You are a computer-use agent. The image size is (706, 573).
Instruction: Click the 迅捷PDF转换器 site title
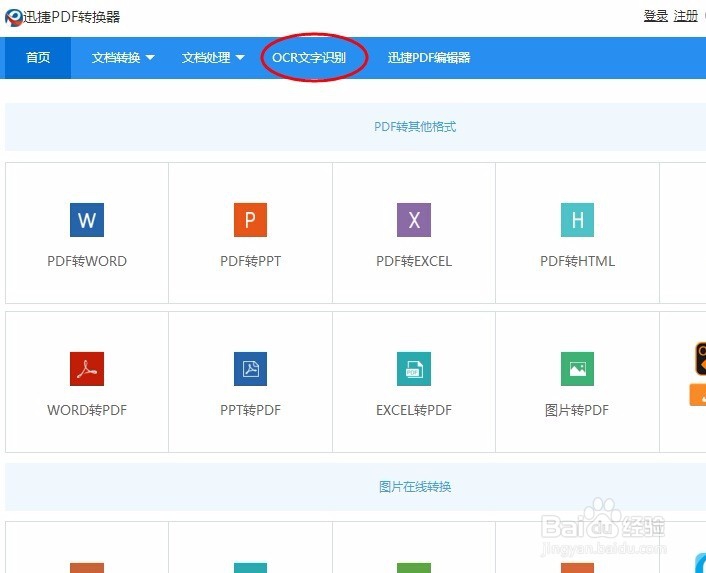[72, 17]
